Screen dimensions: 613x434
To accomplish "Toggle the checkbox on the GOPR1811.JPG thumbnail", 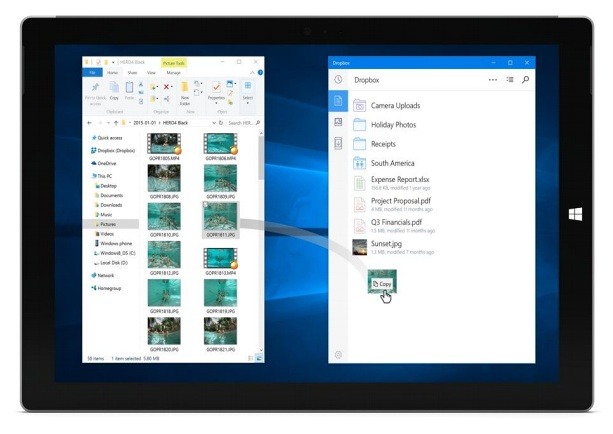I will click(205, 205).
